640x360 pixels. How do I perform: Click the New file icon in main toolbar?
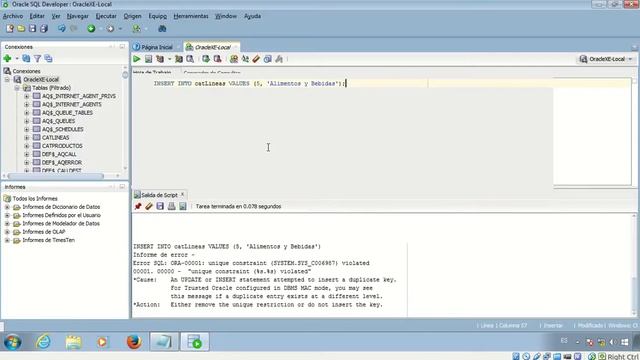[x=10, y=29]
